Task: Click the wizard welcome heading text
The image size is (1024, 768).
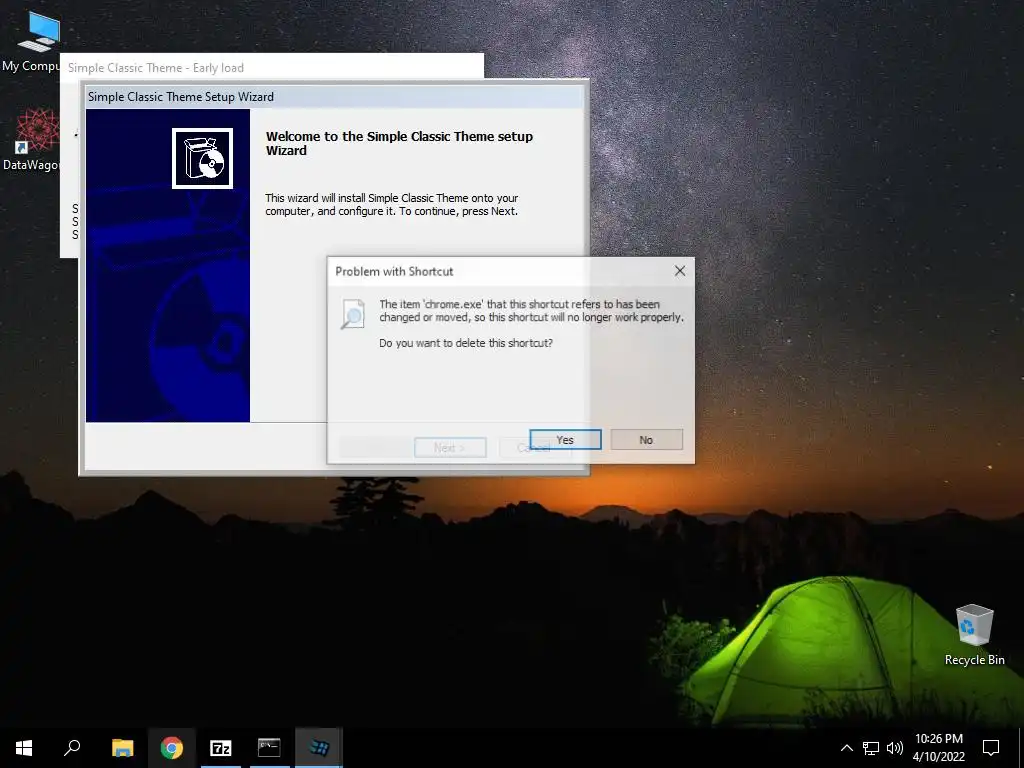Action: [x=399, y=143]
